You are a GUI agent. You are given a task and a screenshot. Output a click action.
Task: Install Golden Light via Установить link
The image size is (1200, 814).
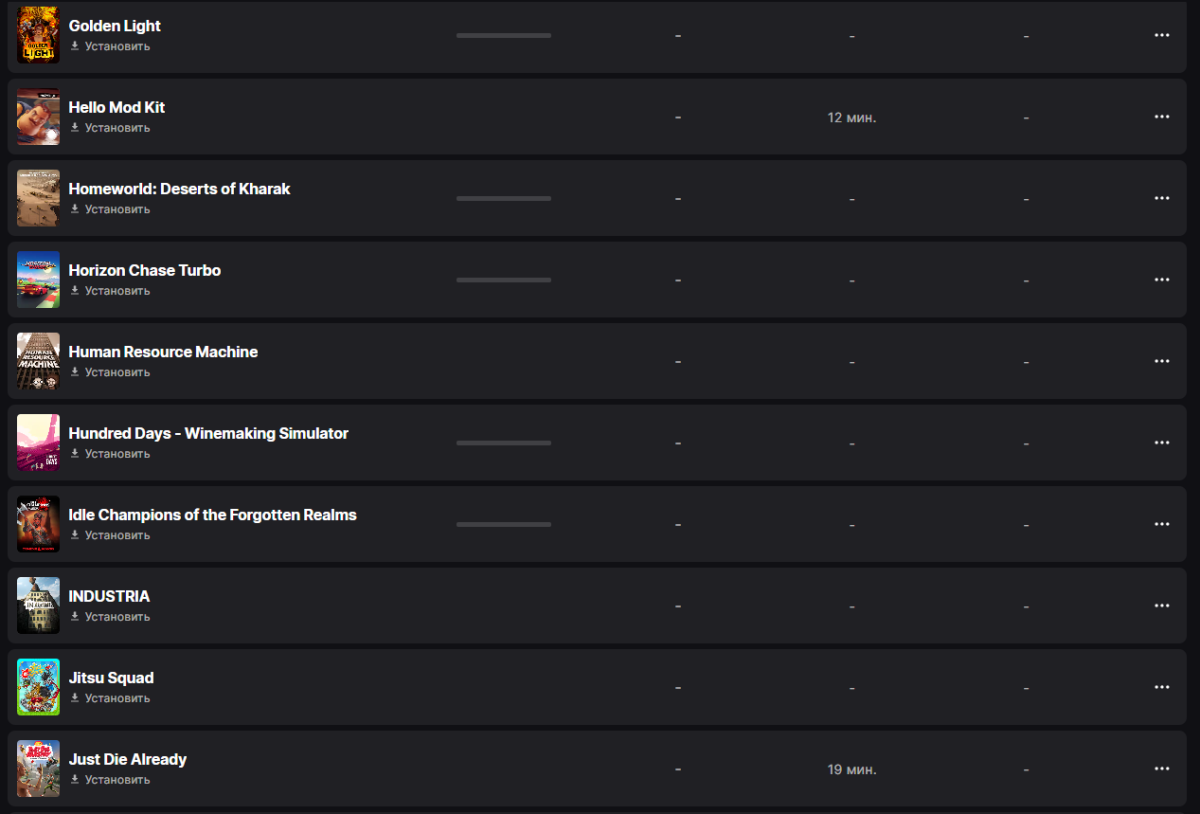pyautogui.click(x=117, y=46)
